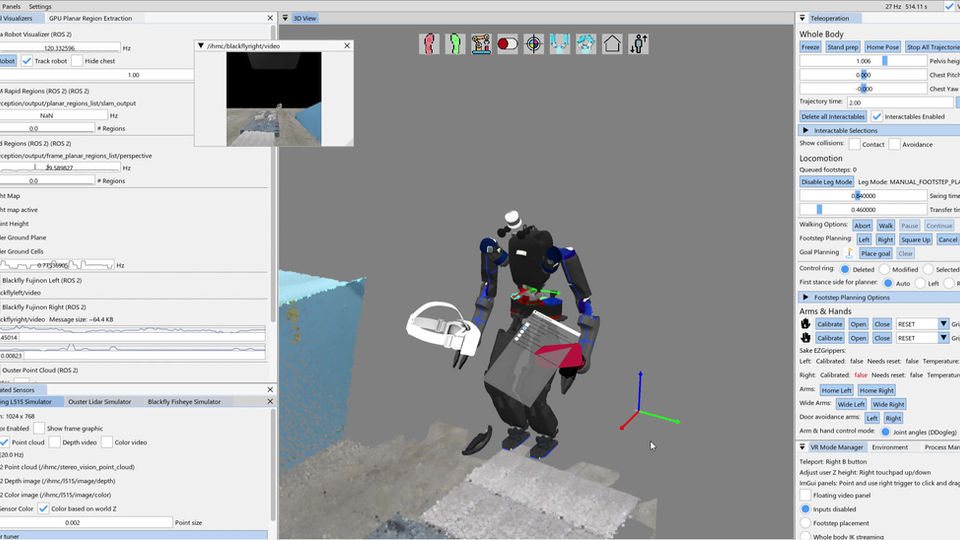Viewport: 960px width, 540px height.
Task: Adjust the Swing time slider
Action: click(x=863, y=195)
